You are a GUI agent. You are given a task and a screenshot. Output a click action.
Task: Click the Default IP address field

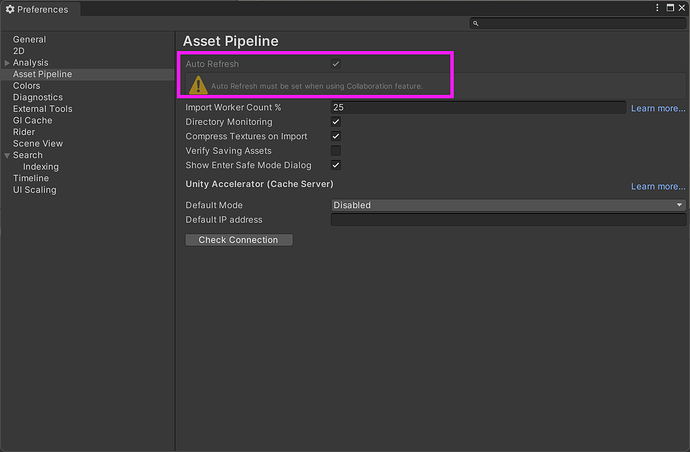[508, 220]
